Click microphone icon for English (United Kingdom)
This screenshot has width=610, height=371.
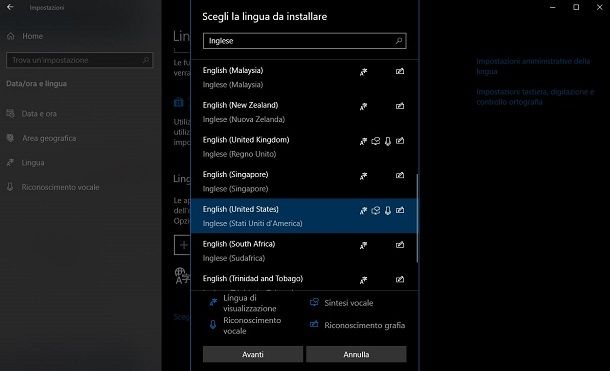pos(388,141)
